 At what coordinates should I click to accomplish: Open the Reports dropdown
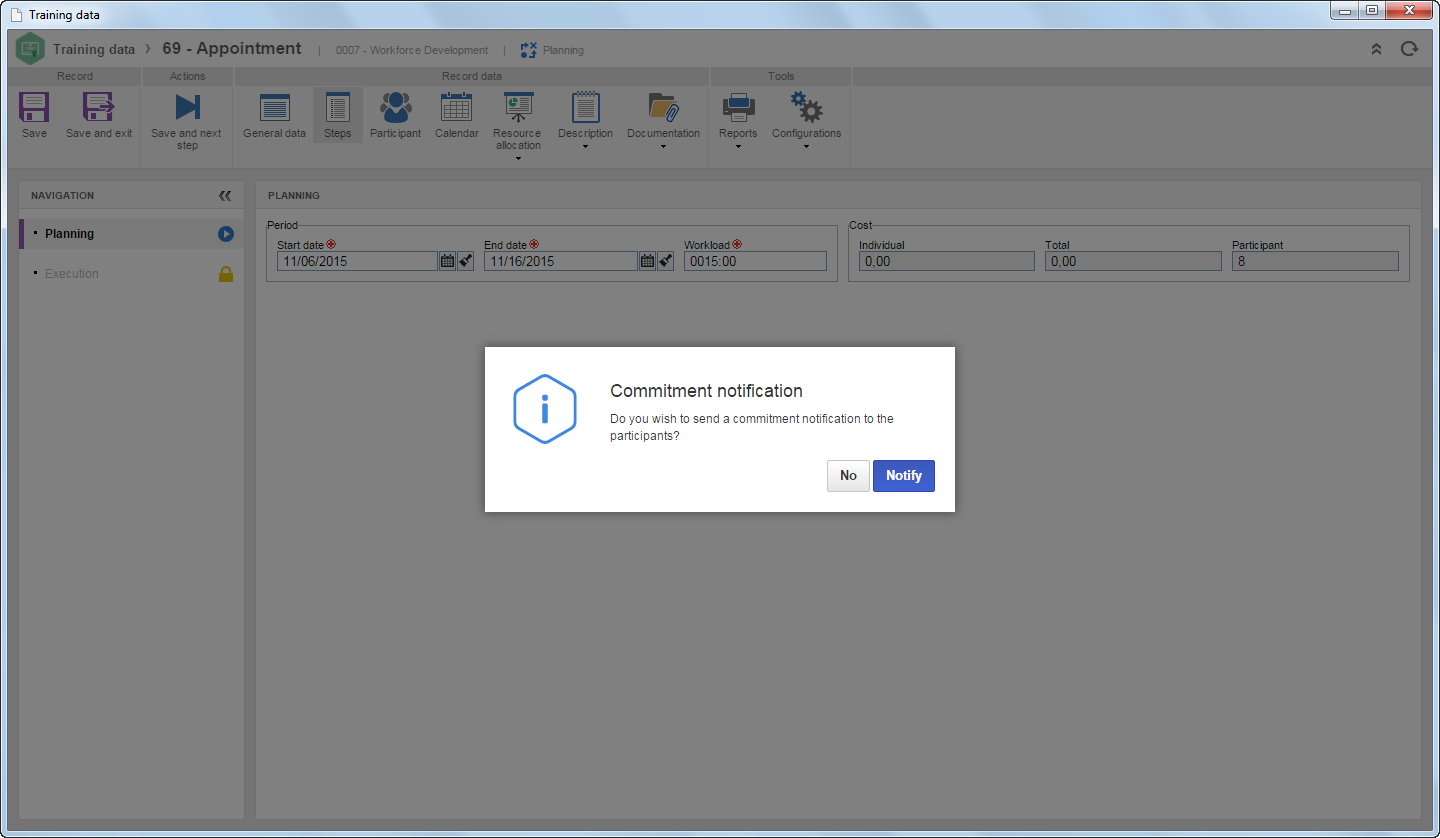(x=738, y=121)
